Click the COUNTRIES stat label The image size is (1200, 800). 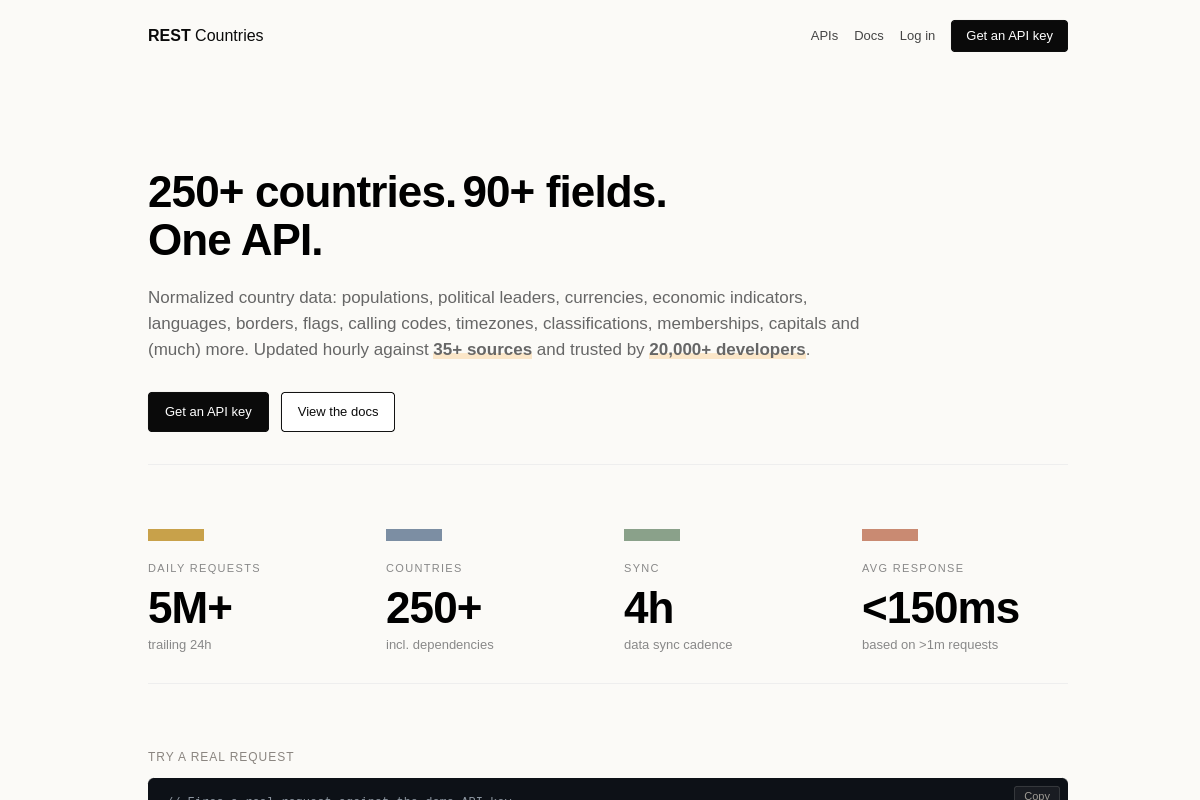(424, 568)
